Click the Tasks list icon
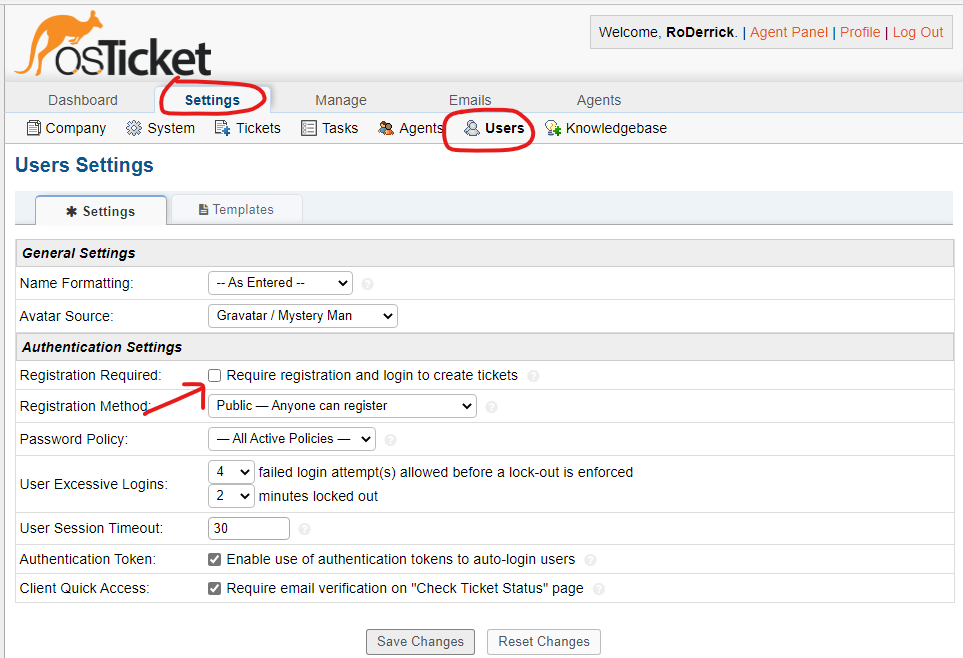The height and width of the screenshot is (658, 963). point(308,128)
